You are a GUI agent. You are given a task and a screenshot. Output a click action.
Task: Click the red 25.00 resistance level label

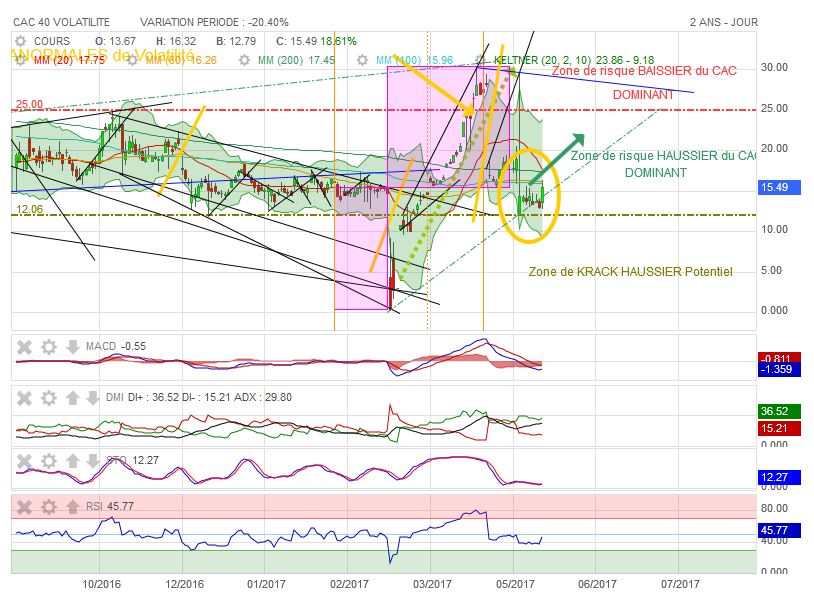click(30, 104)
